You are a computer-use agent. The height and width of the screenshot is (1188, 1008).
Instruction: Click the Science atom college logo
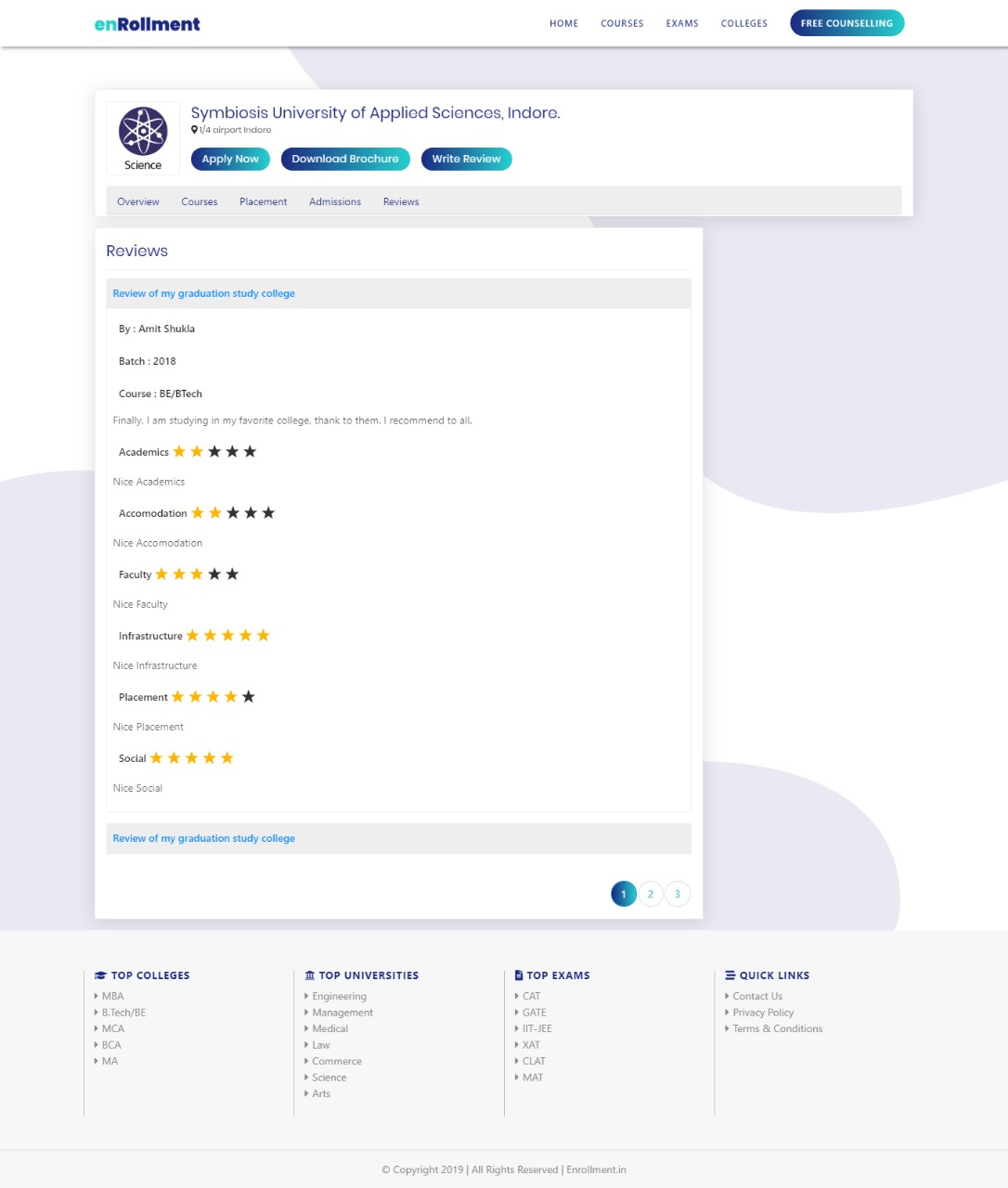(143, 138)
